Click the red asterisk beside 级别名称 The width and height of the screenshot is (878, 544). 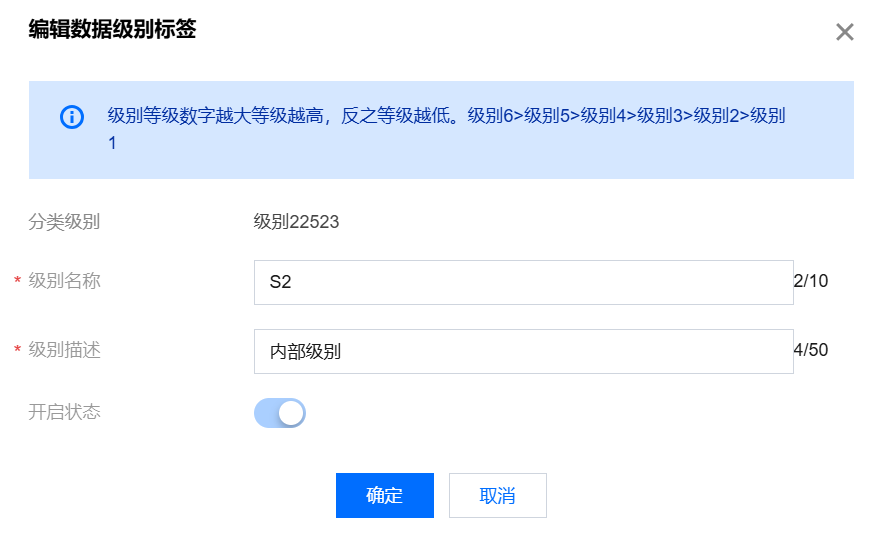(17, 280)
